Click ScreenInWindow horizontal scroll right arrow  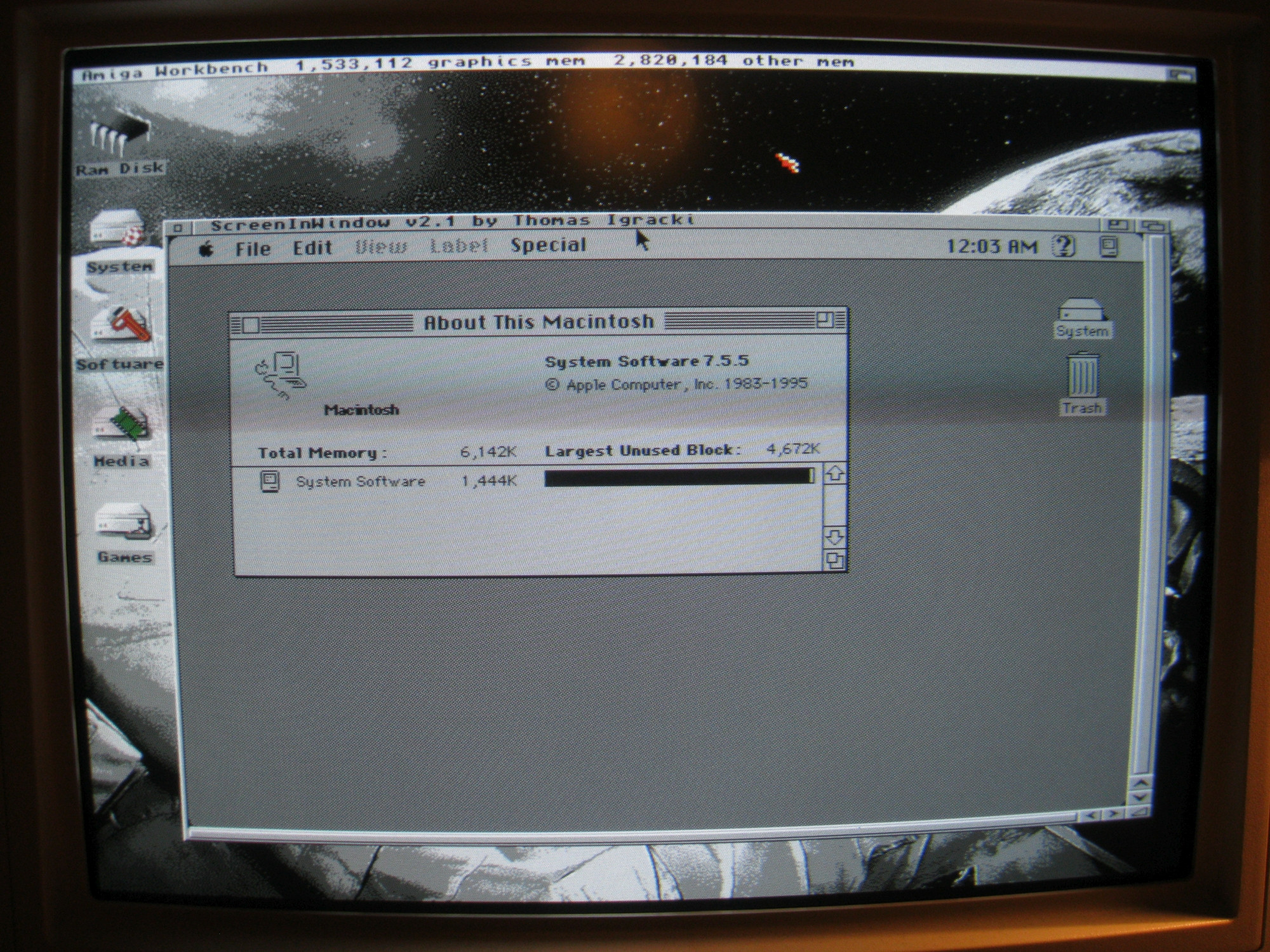click(1112, 814)
